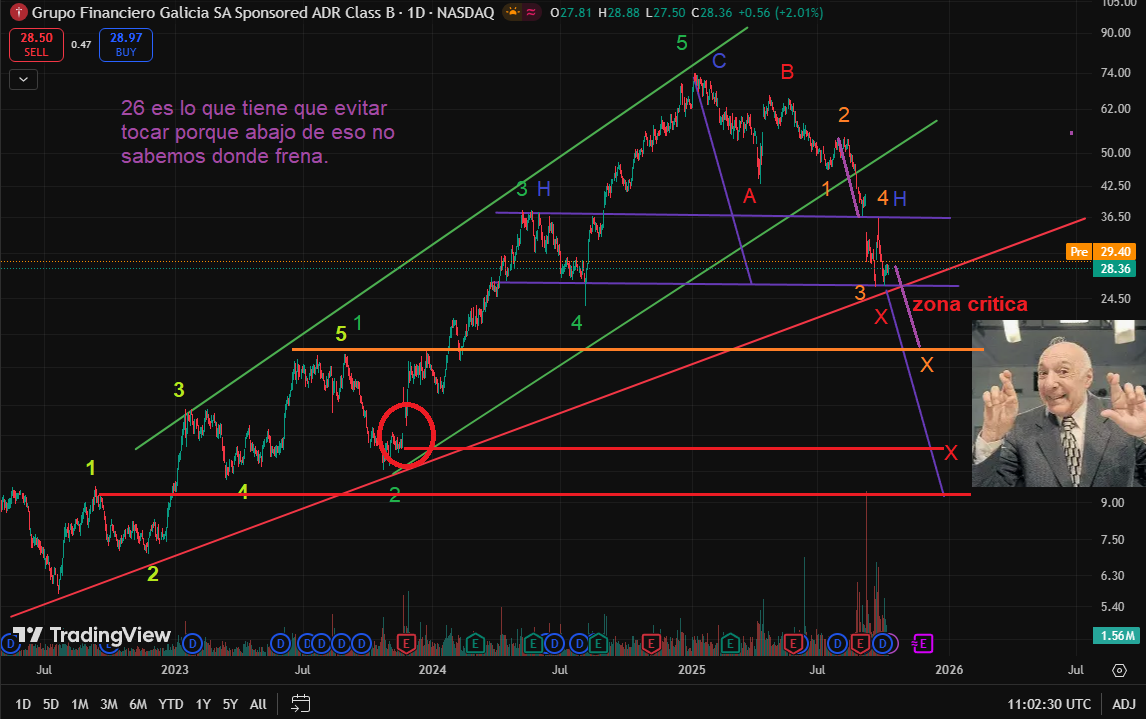1146x719 pixels.
Task: Click the 36.50 price axis label
Action: [1115, 217]
